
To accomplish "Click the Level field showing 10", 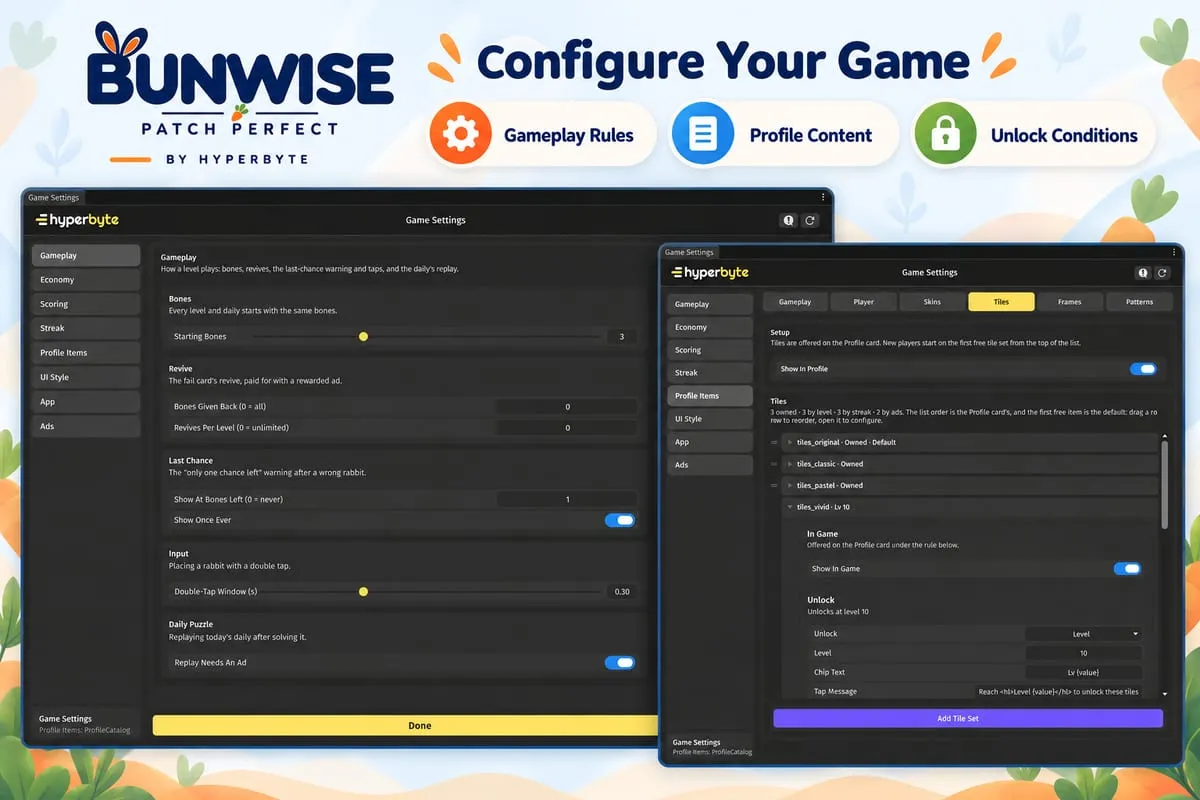I will pyautogui.click(x=1083, y=653).
